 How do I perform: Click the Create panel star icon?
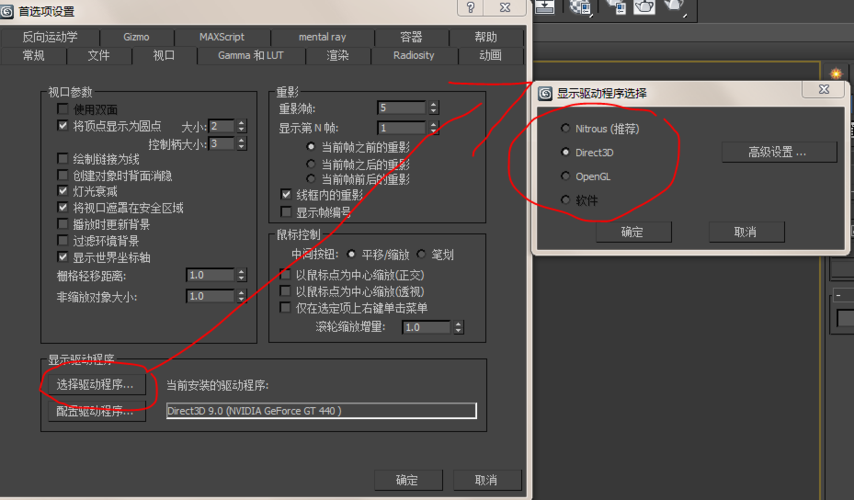coord(835,72)
